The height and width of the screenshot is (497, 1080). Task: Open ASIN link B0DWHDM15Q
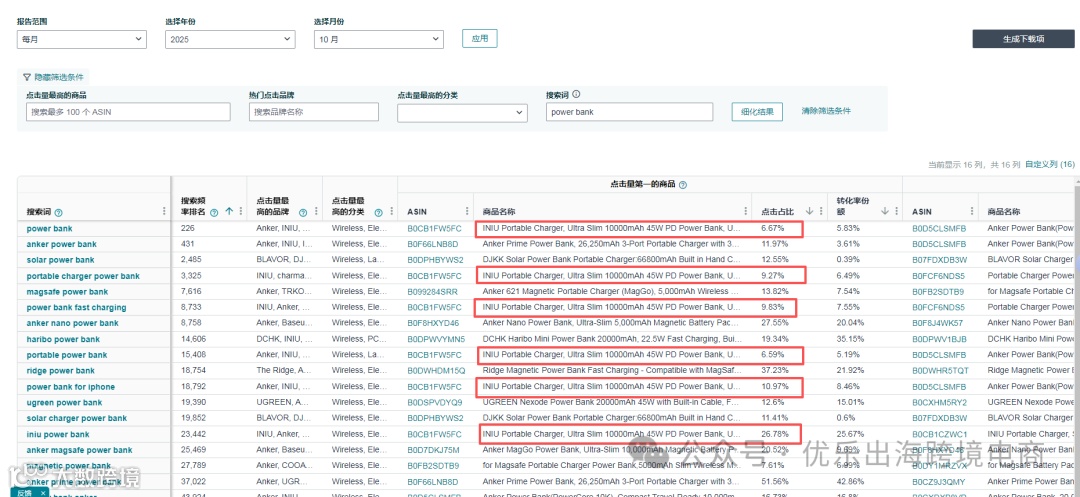click(437, 371)
